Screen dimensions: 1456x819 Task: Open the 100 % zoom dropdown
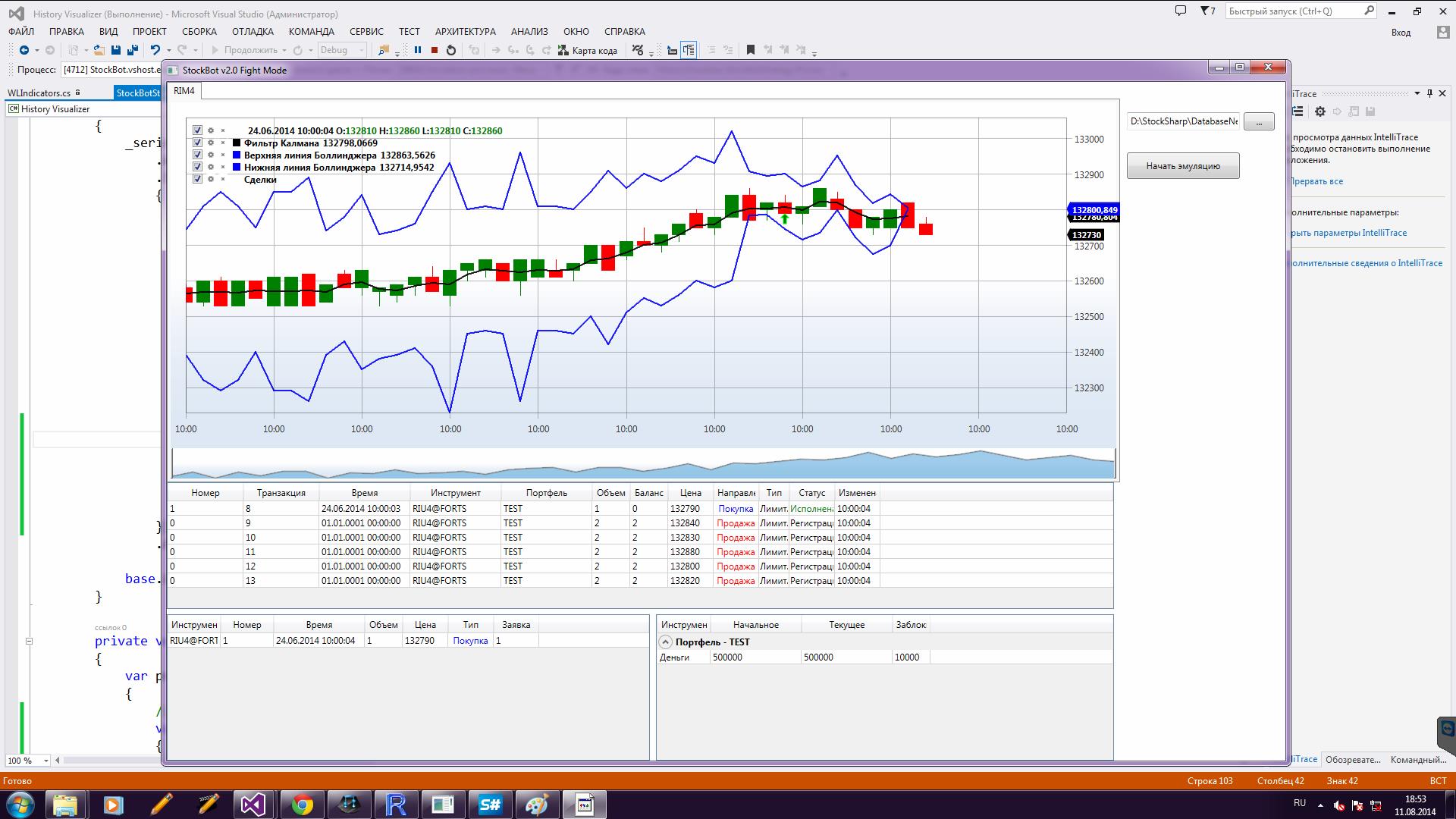point(27,760)
